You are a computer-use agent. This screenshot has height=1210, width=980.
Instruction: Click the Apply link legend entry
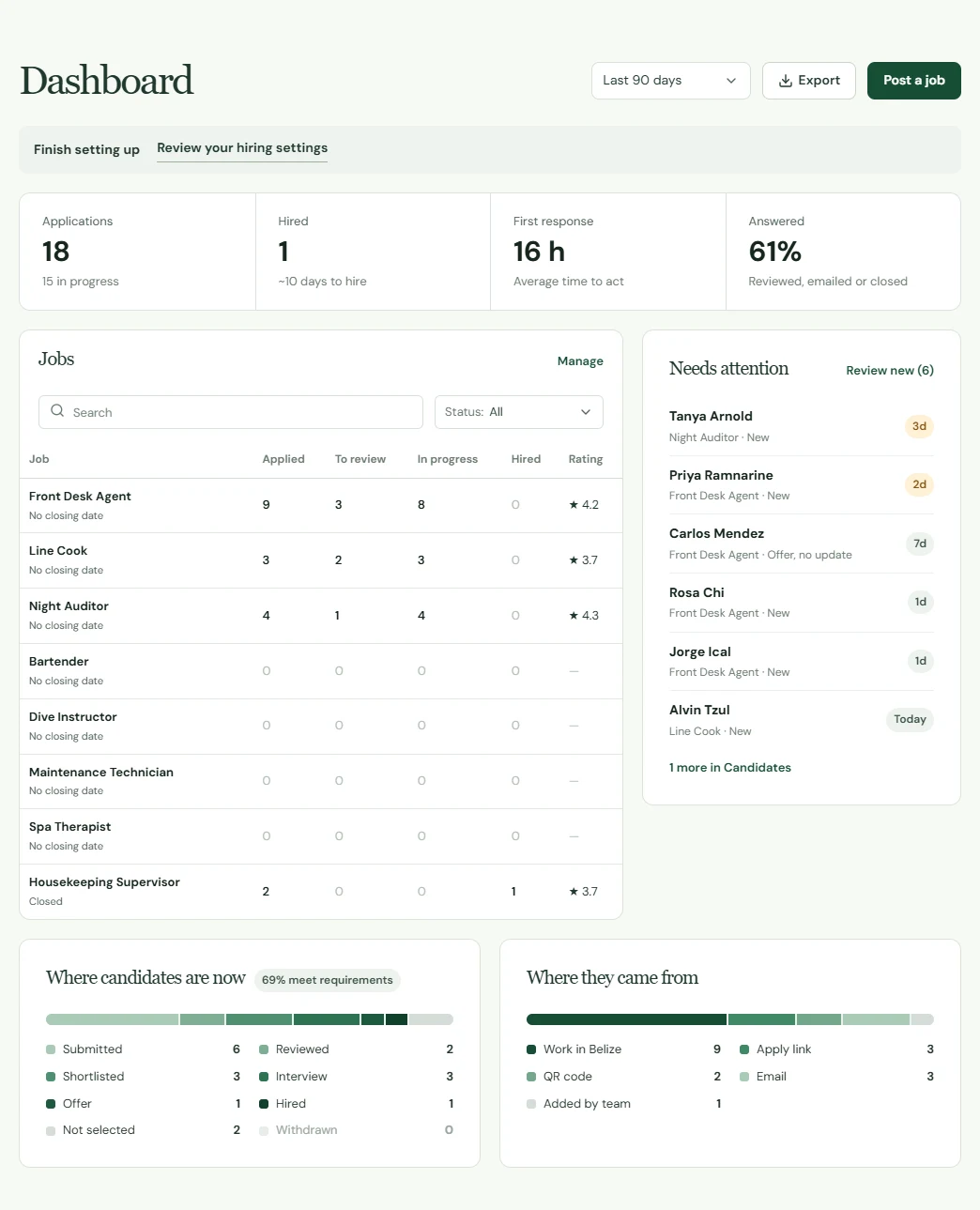(836, 1049)
